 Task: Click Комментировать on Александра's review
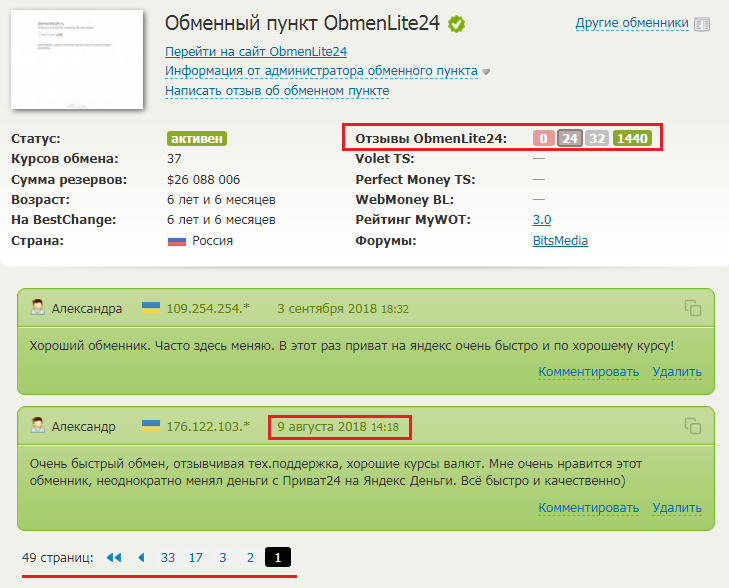click(x=588, y=372)
